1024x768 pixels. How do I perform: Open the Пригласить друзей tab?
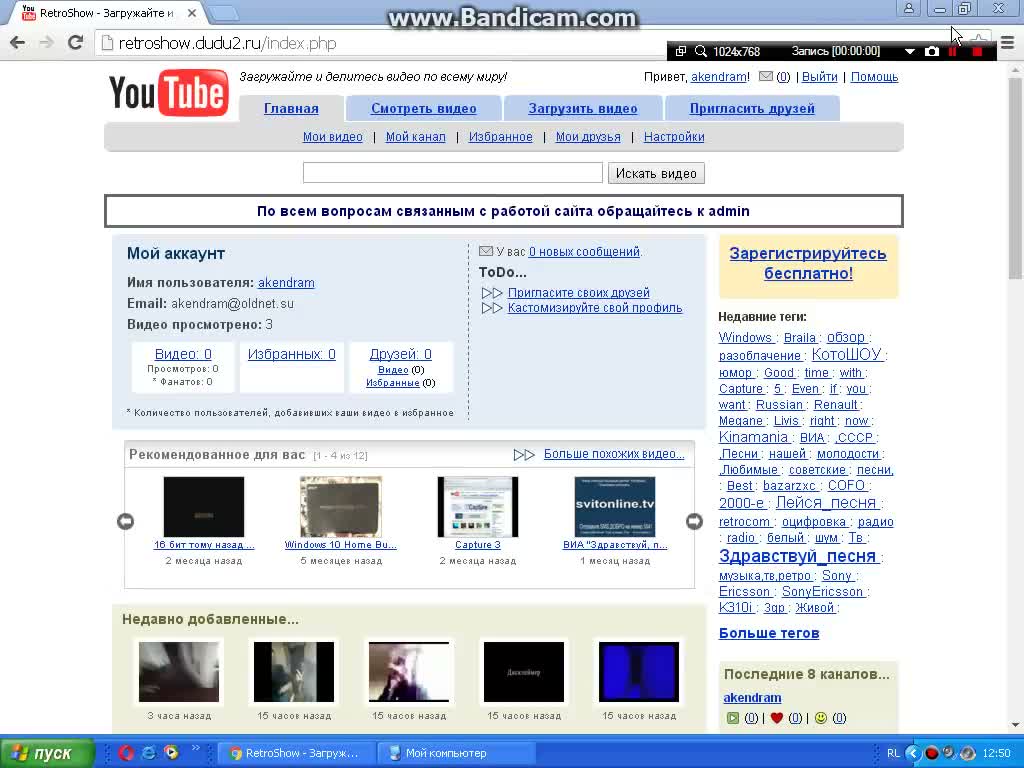(x=752, y=108)
